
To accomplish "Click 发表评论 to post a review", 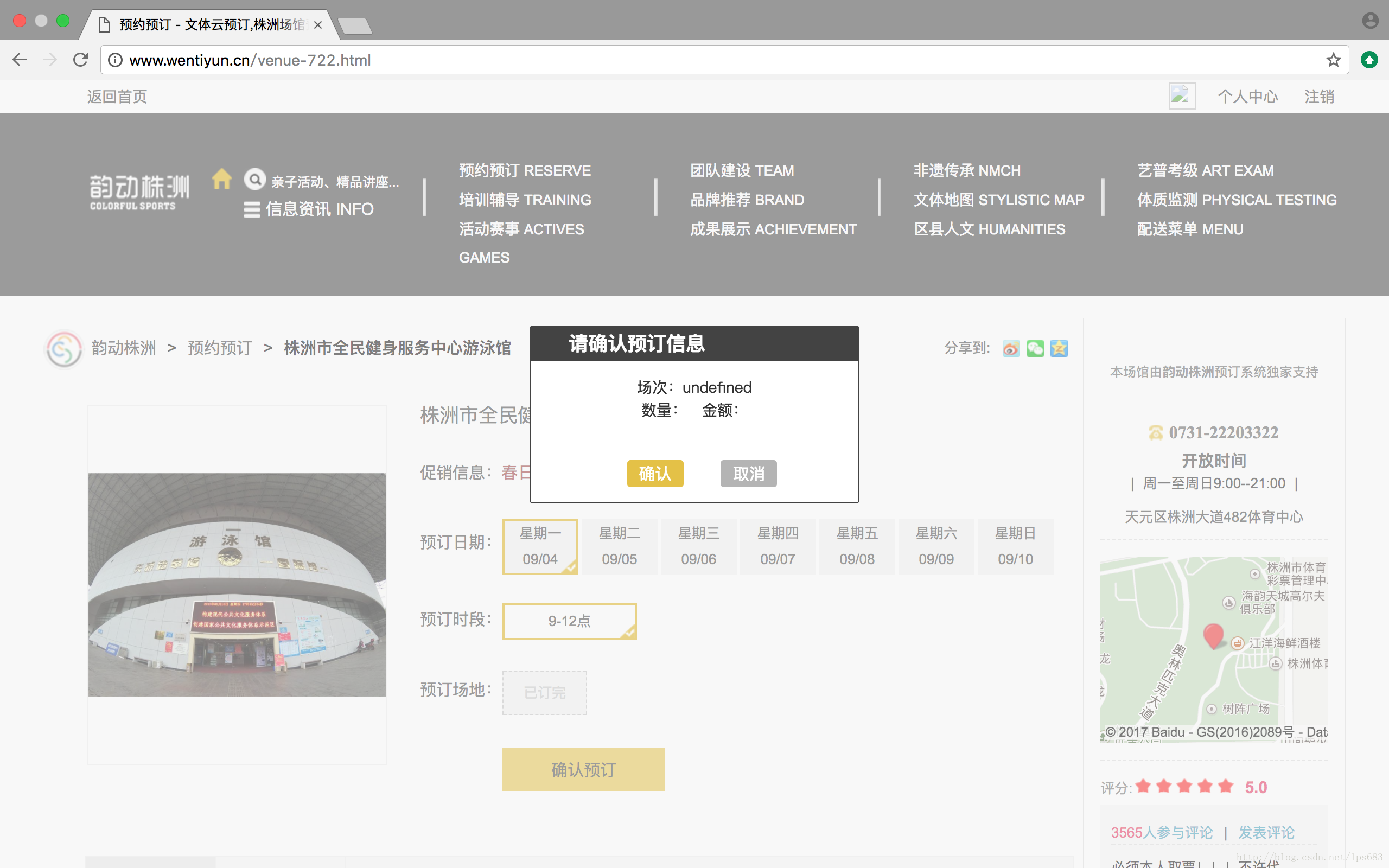I will (1266, 832).
